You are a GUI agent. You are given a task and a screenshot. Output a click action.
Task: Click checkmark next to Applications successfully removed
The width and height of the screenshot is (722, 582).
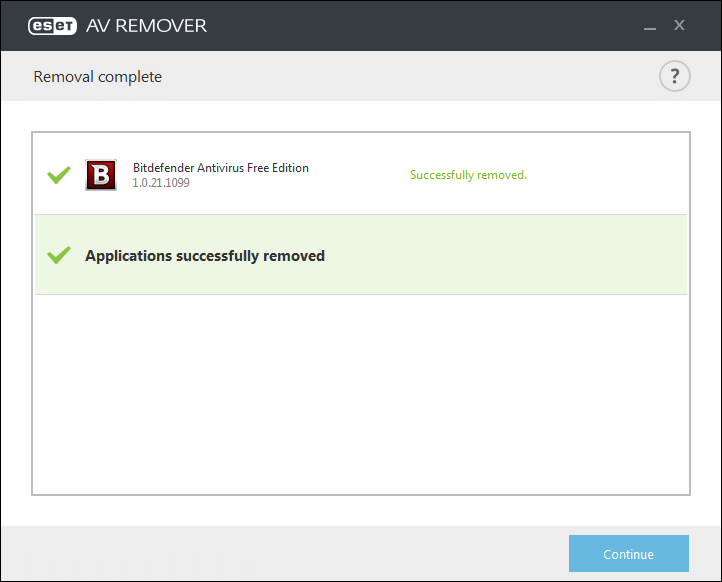(x=59, y=255)
